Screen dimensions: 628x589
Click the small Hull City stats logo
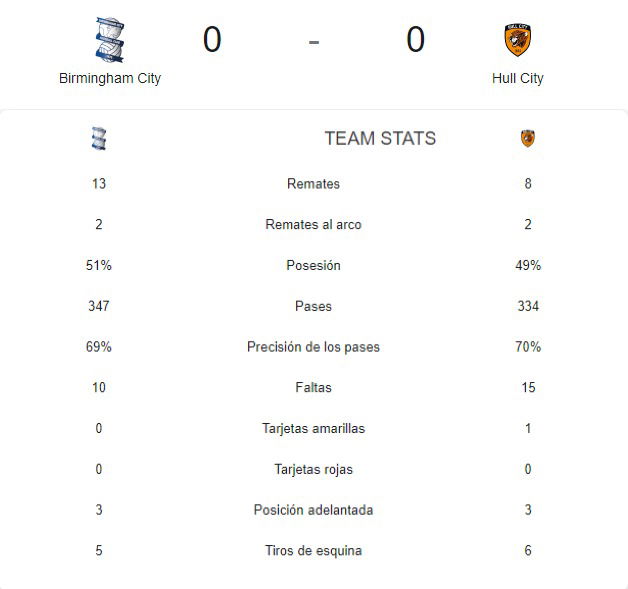(x=528, y=139)
